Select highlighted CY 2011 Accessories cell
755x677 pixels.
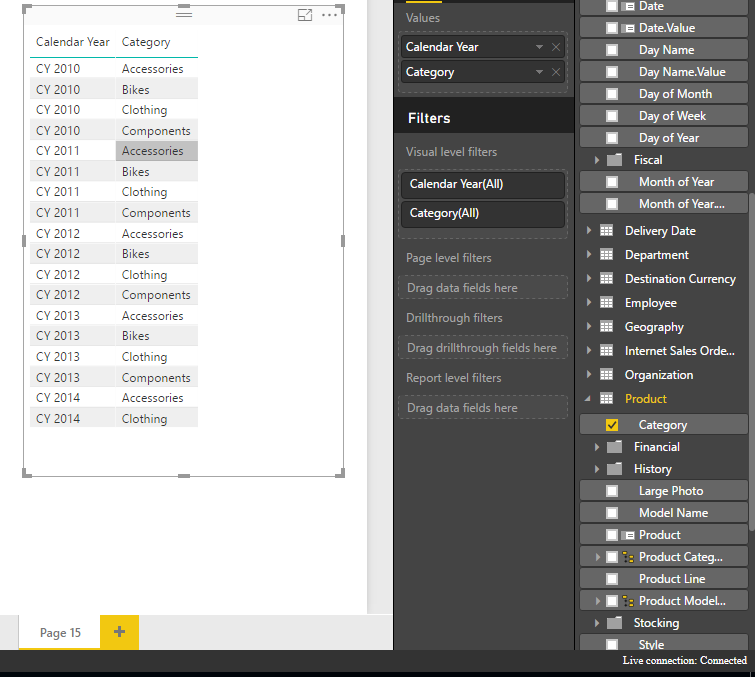pyautogui.click(x=156, y=151)
